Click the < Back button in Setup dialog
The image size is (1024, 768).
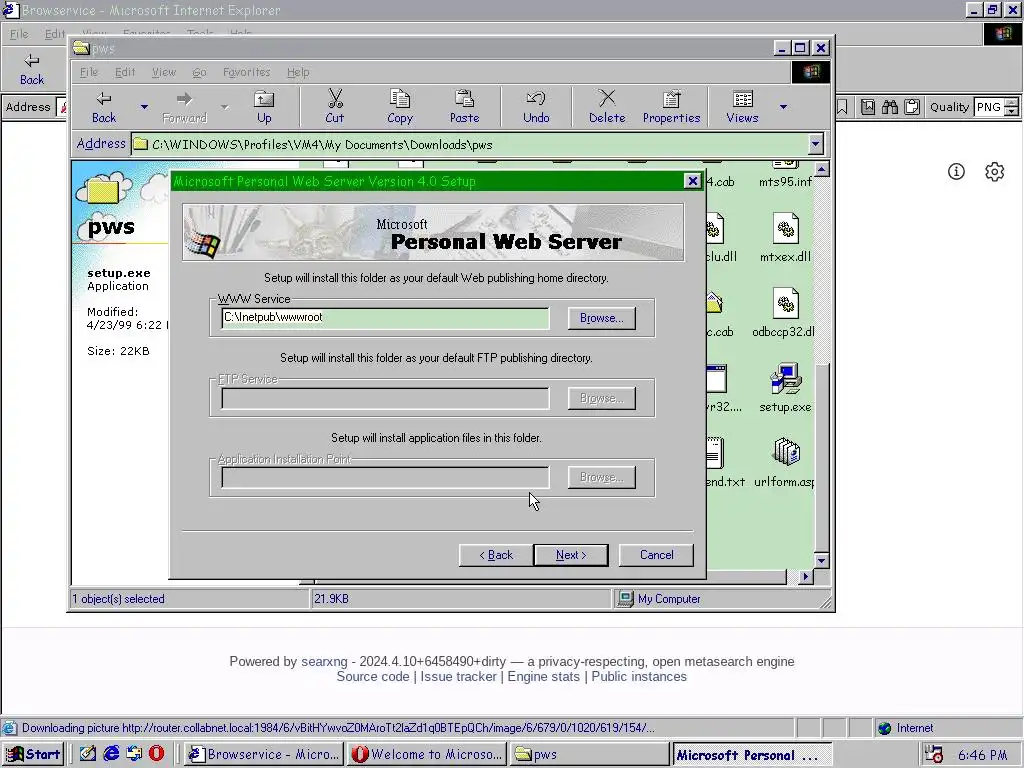point(496,554)
